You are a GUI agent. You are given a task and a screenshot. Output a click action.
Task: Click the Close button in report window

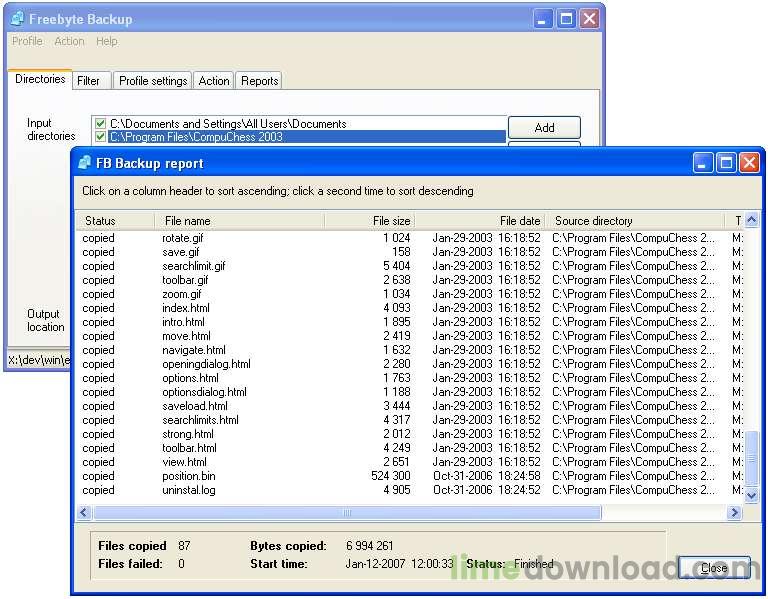coord(714,568)
